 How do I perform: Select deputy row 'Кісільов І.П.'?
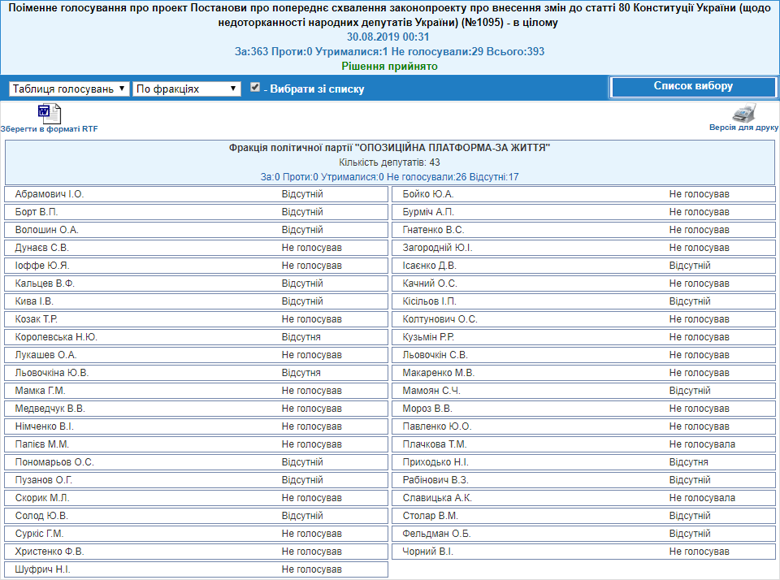tap(584, 301)
